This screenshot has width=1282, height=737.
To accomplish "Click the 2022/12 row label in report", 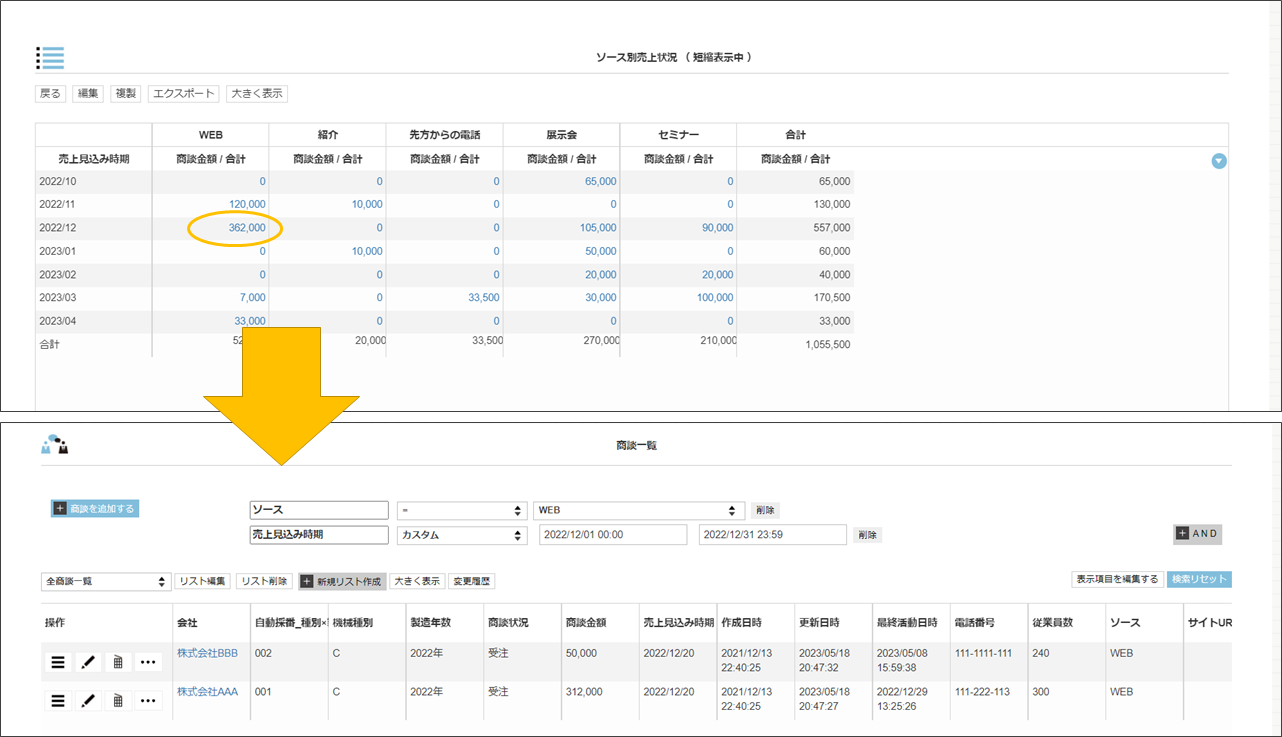I will (59, 228).
